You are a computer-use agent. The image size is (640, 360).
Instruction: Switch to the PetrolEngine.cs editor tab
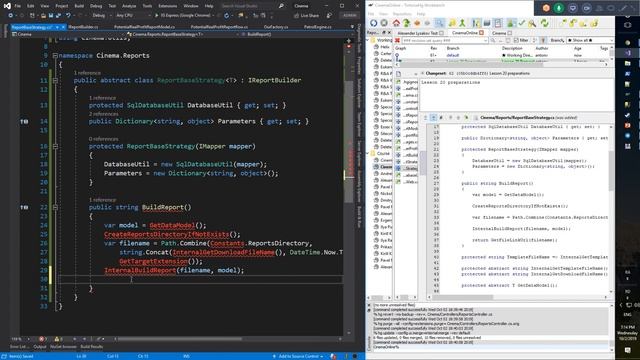(318, 27)
